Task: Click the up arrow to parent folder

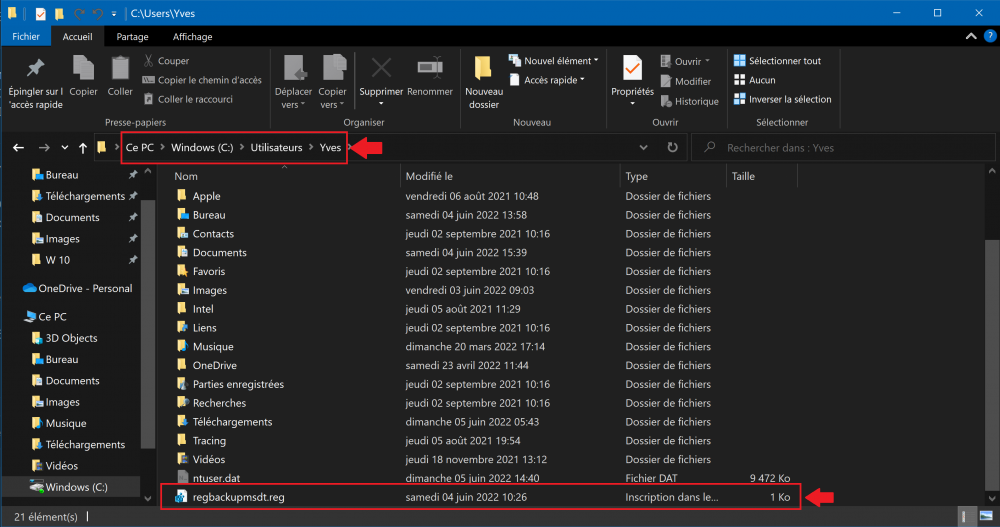Action: 82,148
